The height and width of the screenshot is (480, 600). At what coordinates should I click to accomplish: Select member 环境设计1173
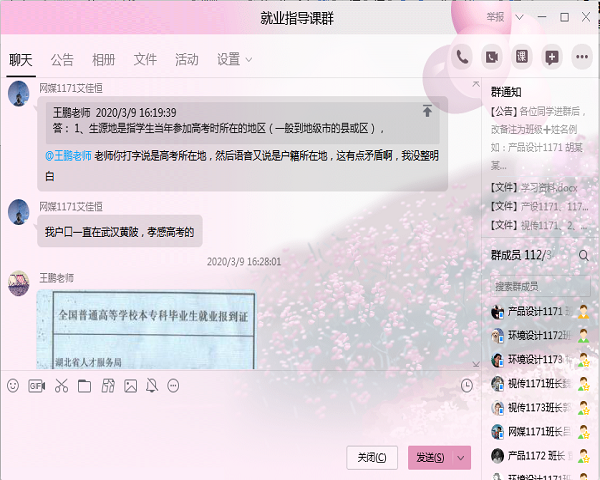540,360
